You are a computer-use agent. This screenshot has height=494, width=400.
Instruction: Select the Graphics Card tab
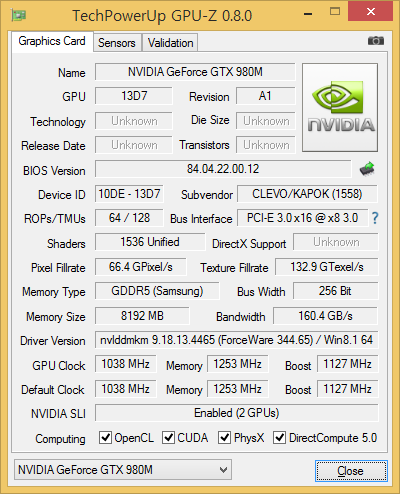[x=52, y=41]
